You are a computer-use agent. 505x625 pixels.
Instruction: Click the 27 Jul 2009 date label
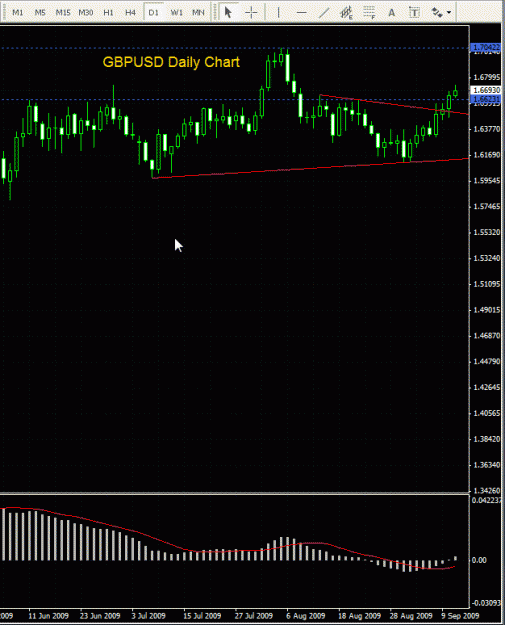click(254, 616)
